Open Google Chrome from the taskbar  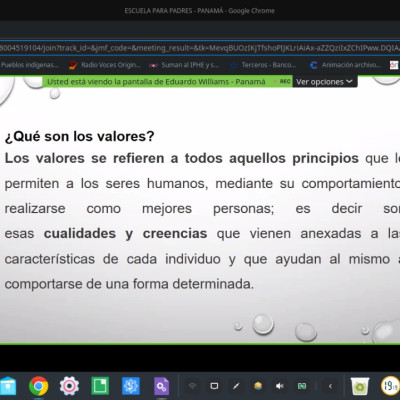(39, 386)
